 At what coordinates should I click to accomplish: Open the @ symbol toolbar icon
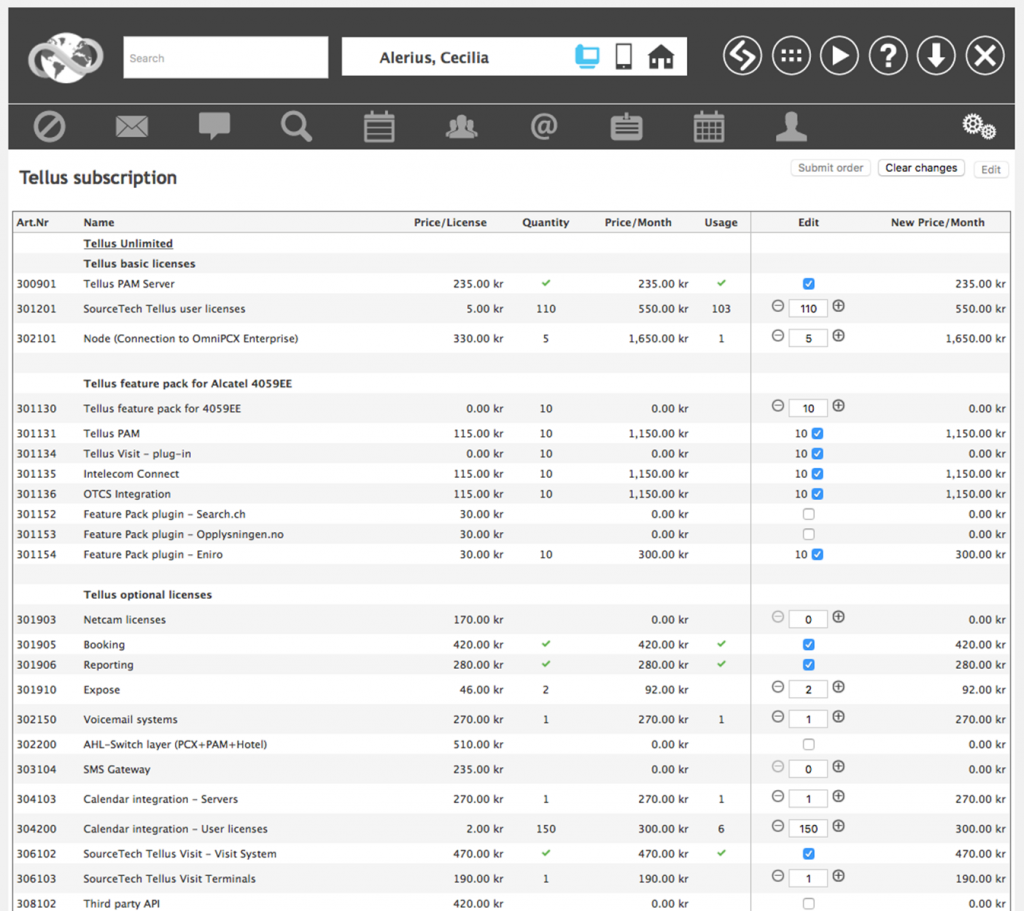point(544,126)
